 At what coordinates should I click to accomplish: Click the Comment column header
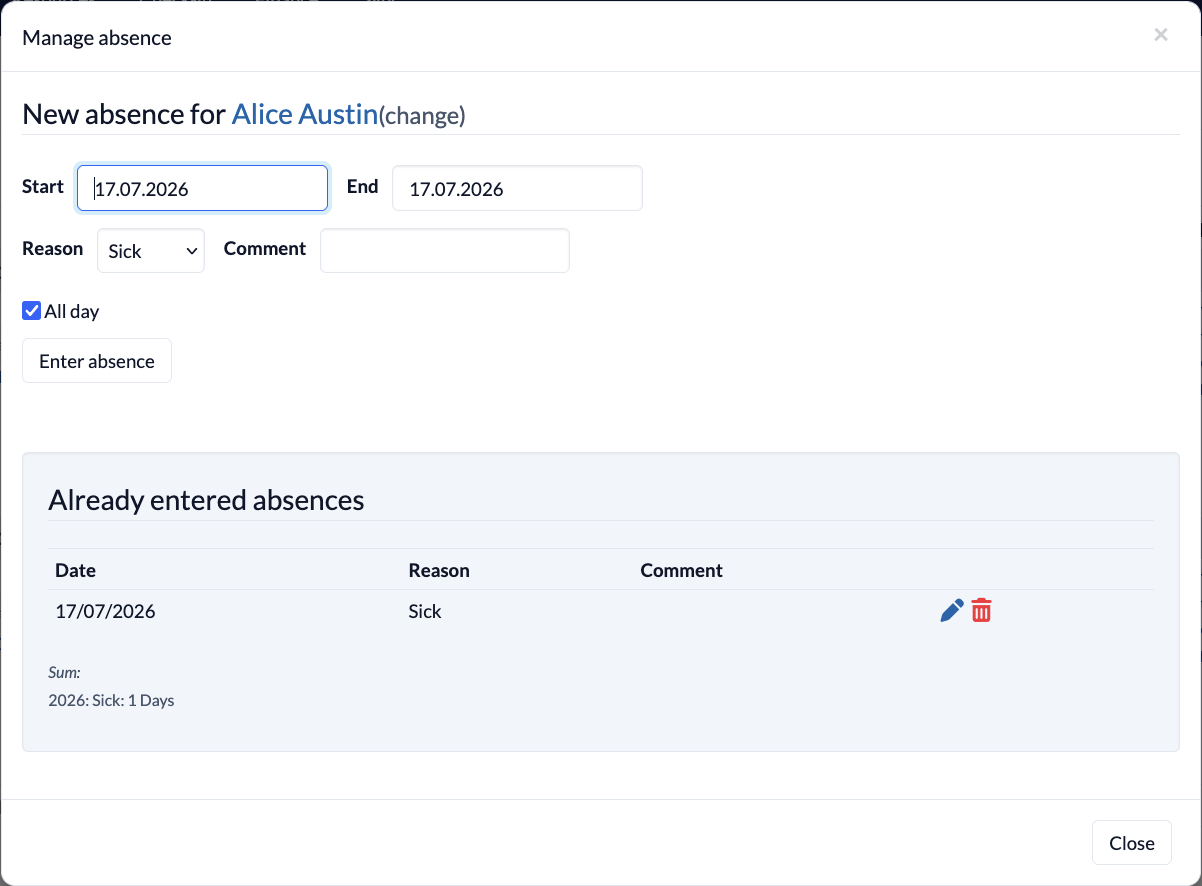682,570
